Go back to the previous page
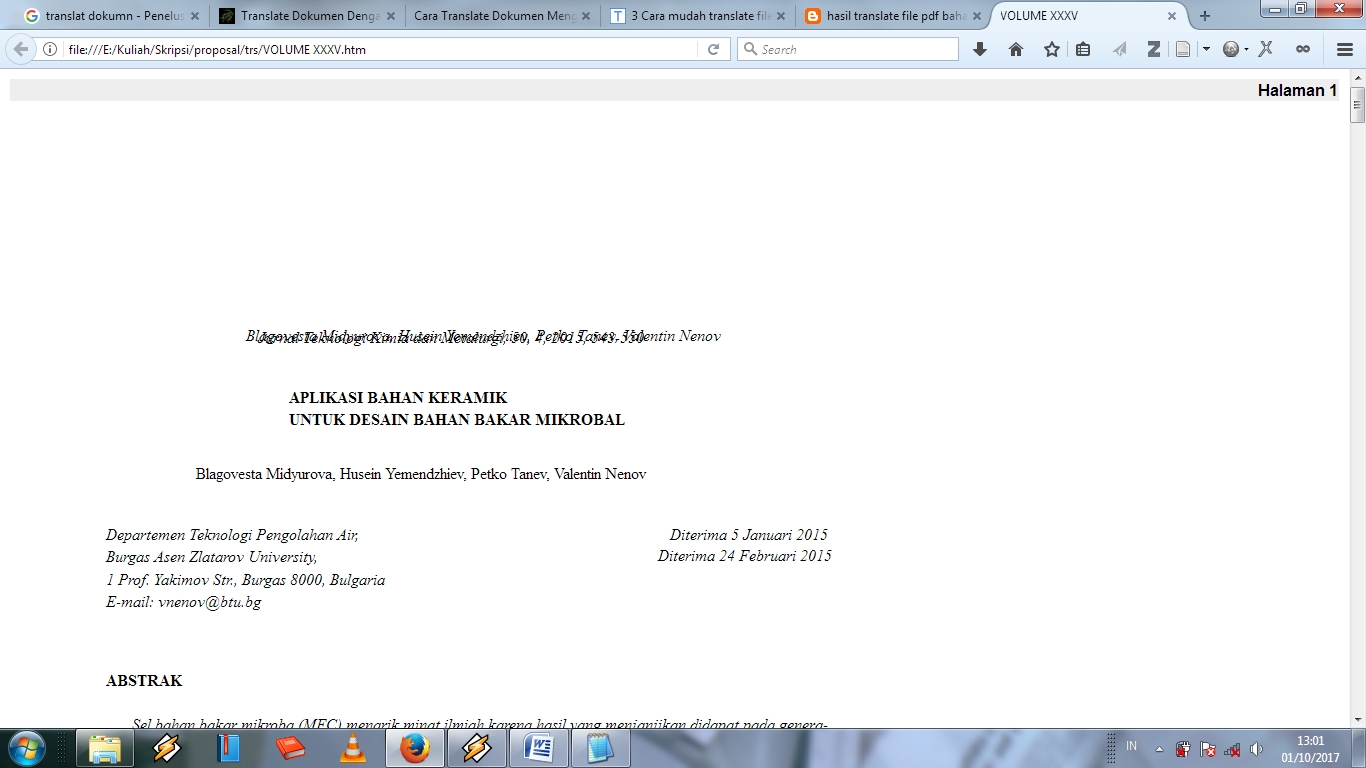The image size is (1366, 768). pos(21,49)
